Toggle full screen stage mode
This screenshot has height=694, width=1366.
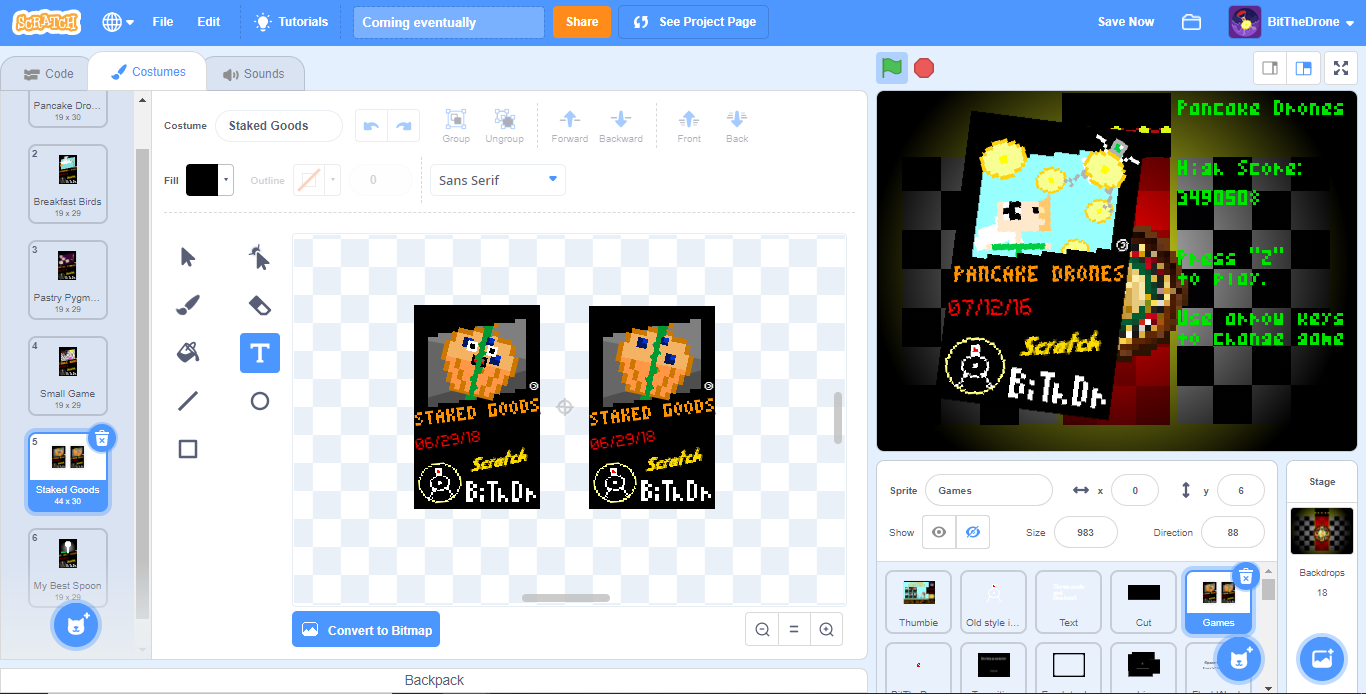click(1340, 68)
